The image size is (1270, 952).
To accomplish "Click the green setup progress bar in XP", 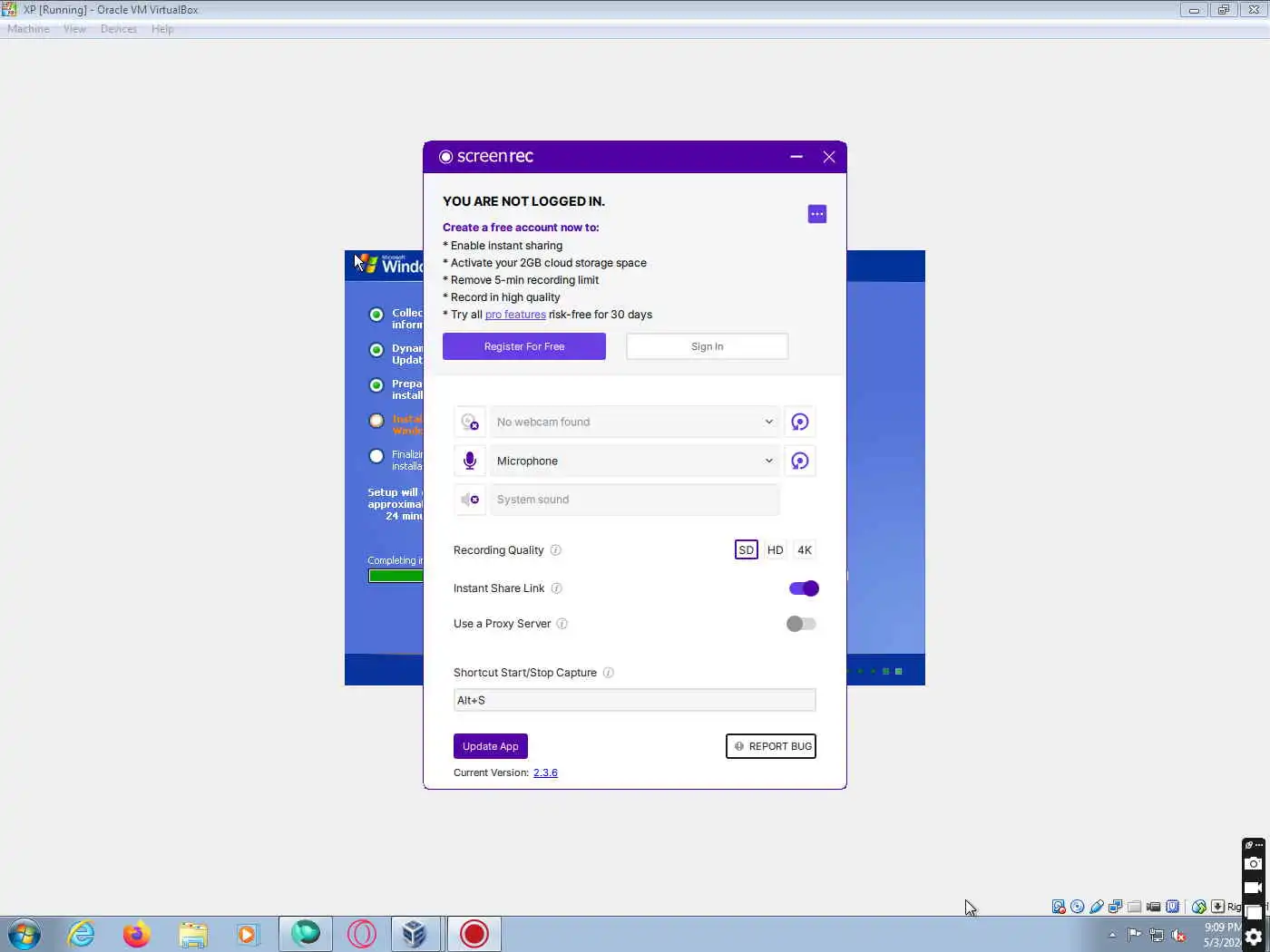I will (396, 576).
